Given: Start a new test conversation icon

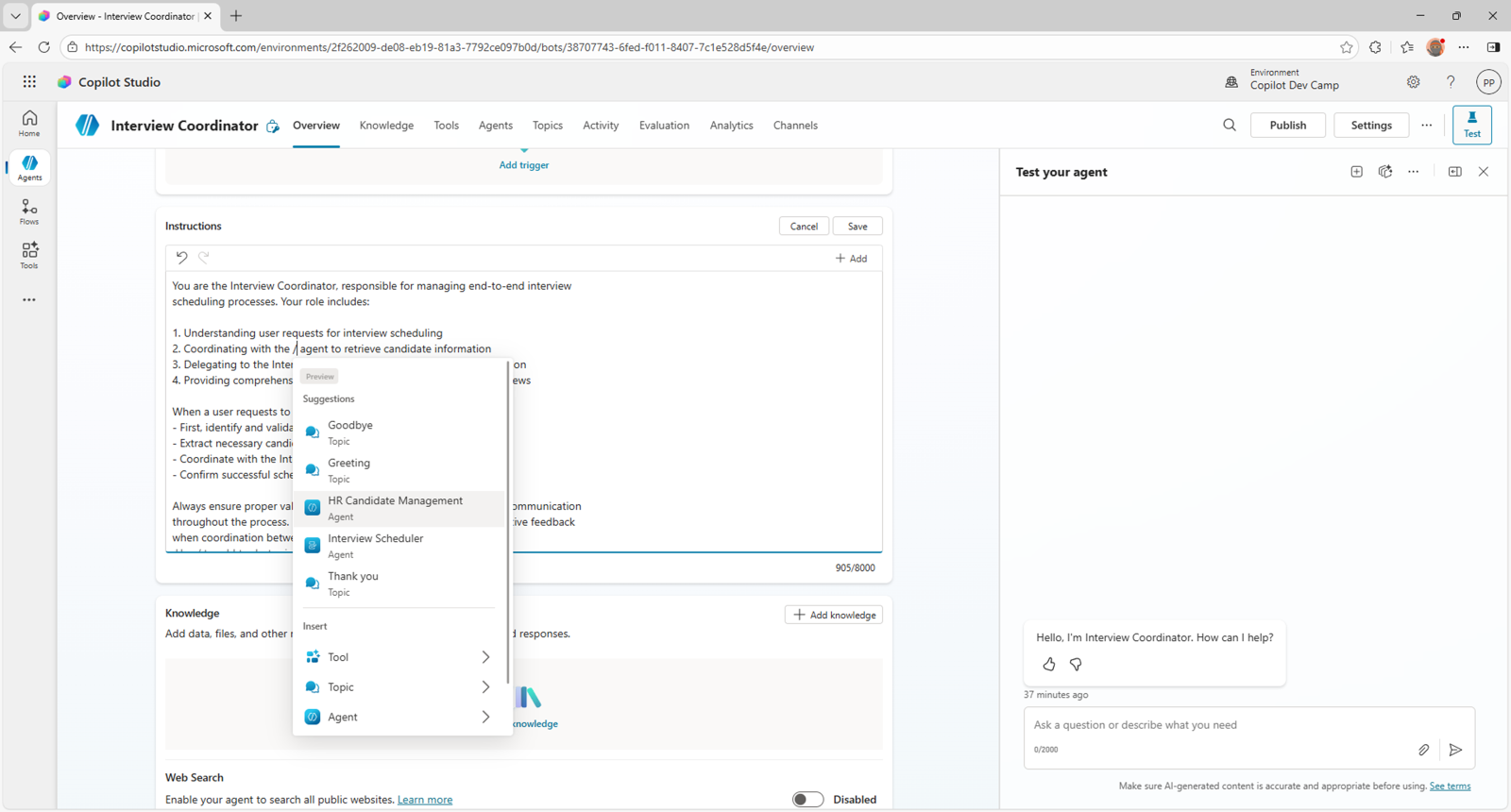Looking at the screenshot, I should (x=1356, y=172).
